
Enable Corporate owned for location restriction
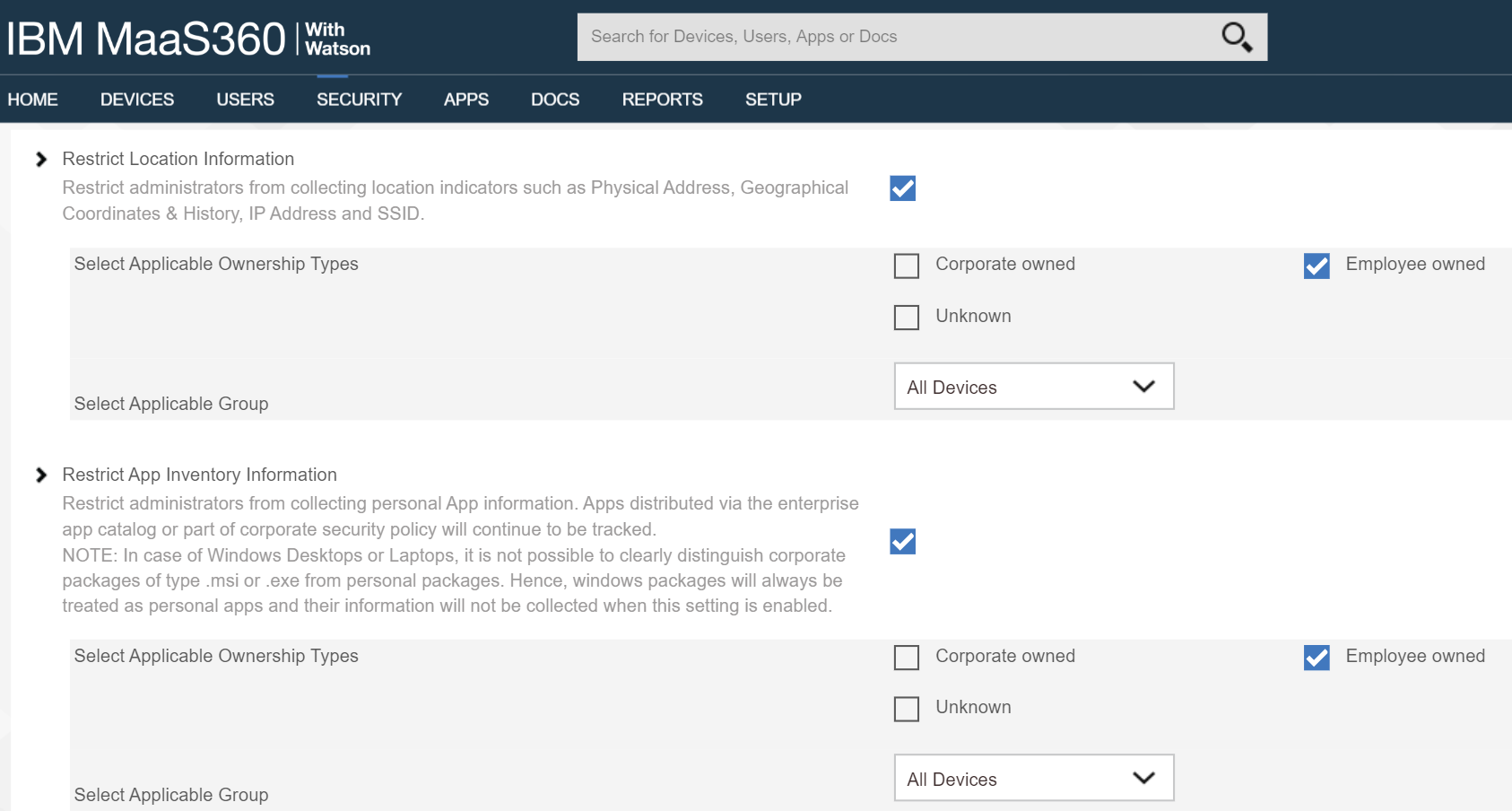pyautogui.click(x=907, y=266)
